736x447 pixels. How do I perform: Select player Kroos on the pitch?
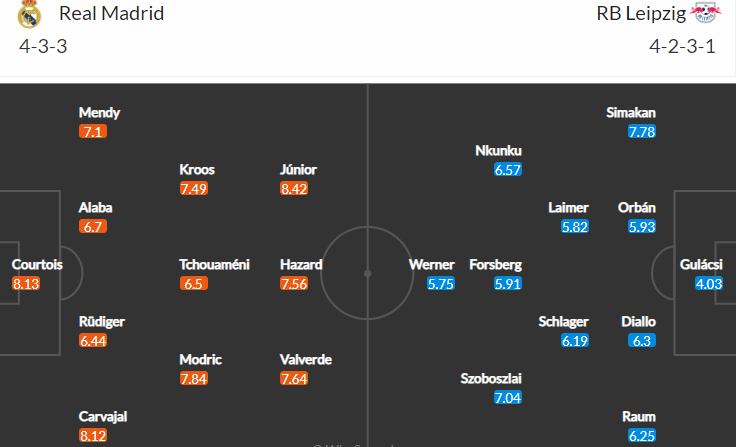pyautogui.click(x=197, y=170)
